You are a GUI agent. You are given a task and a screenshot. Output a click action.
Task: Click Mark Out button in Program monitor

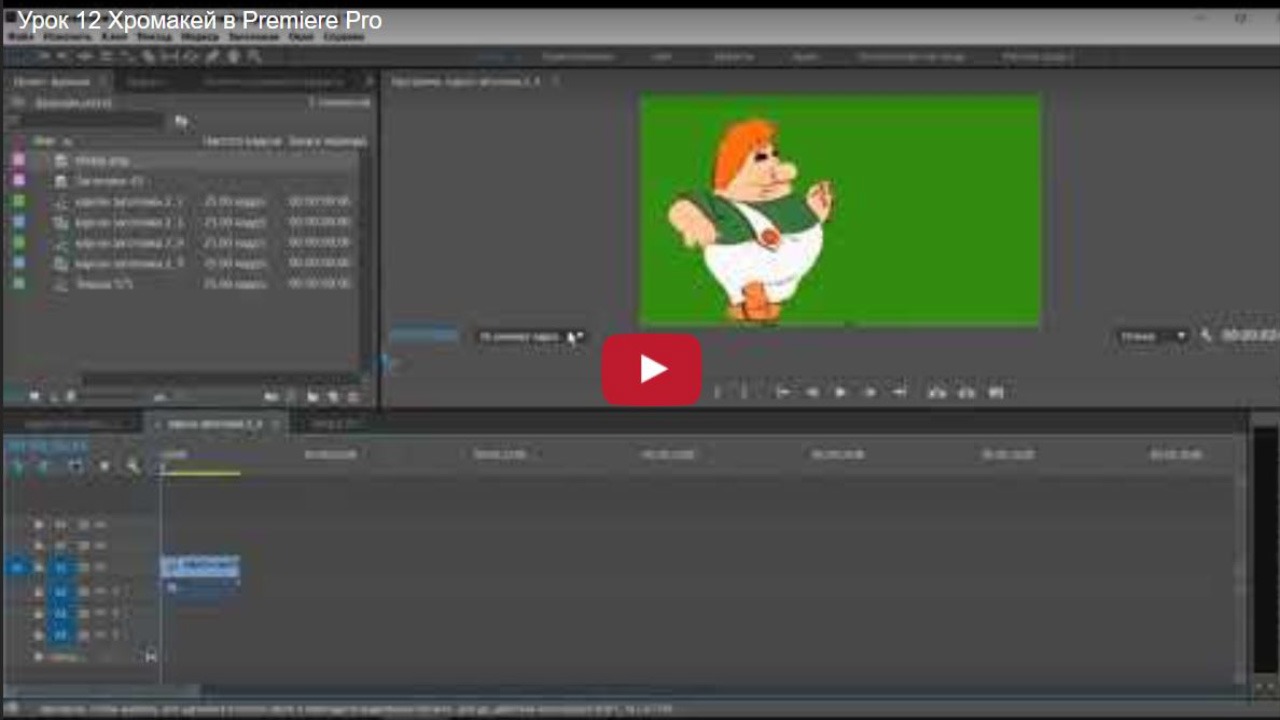pyautogui.click(x=743, y=393)
